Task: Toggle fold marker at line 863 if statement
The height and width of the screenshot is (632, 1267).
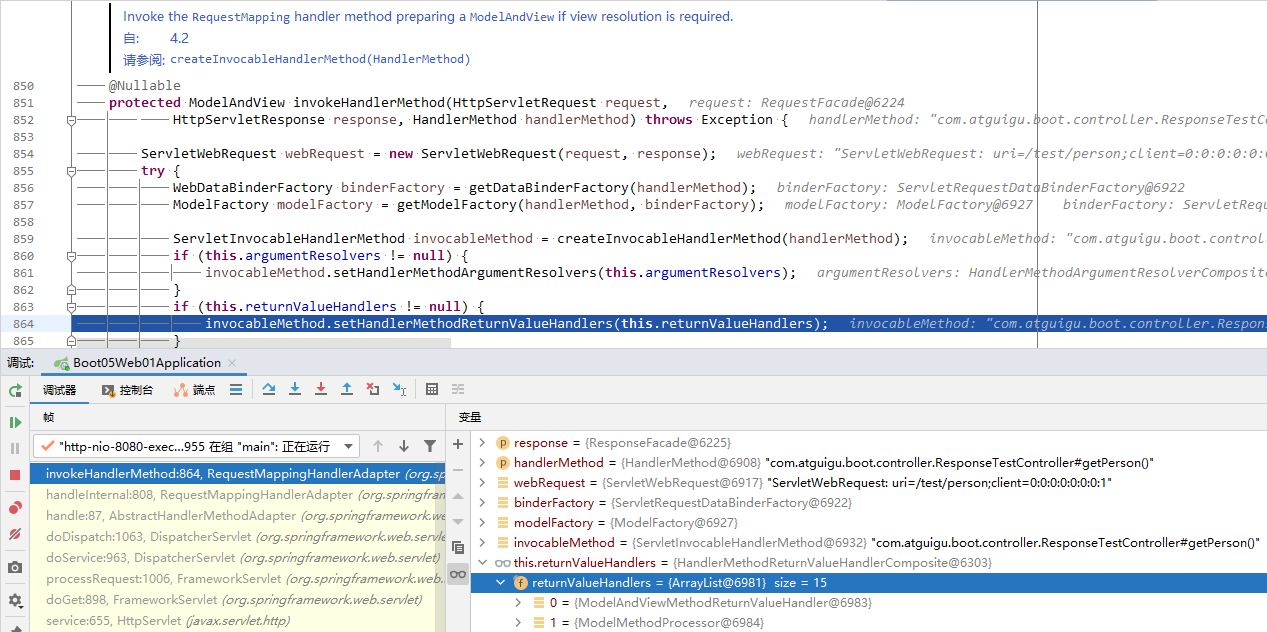Action: (72, 307)
